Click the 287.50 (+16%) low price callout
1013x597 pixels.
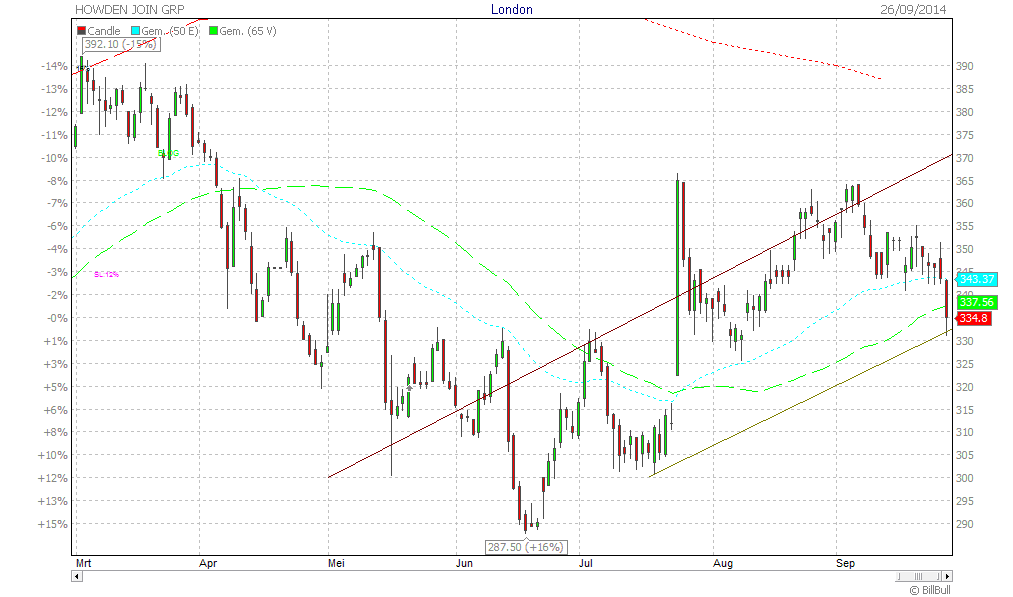tap(526, 547)
